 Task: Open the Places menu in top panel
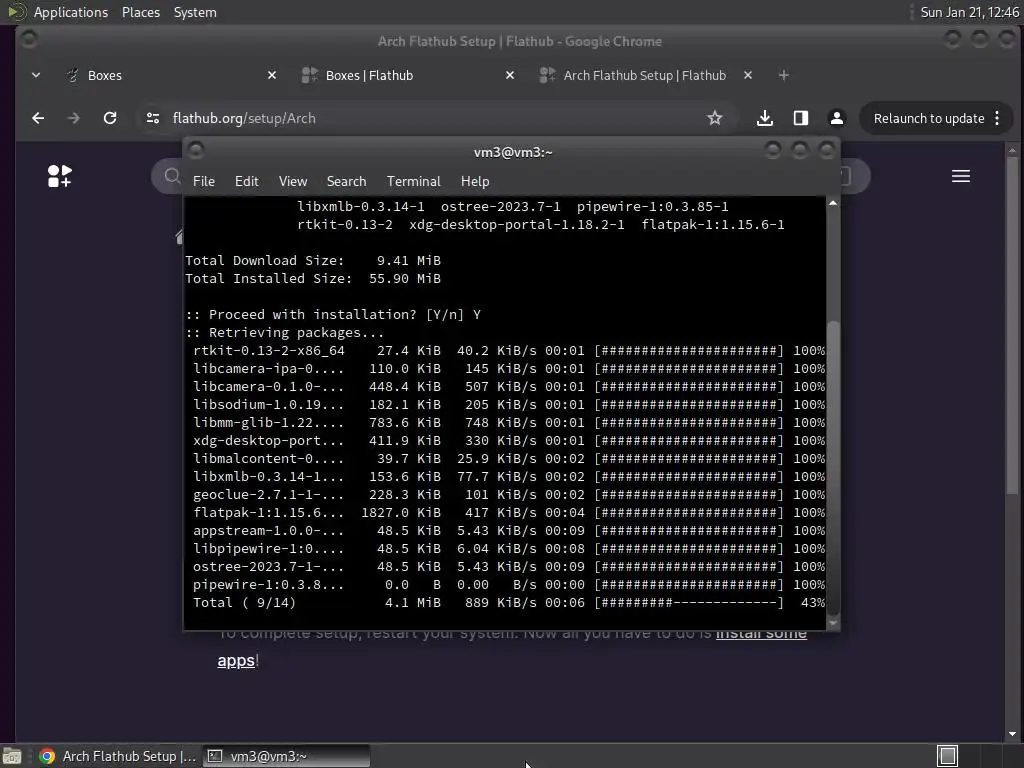click(x=140, y=12)
